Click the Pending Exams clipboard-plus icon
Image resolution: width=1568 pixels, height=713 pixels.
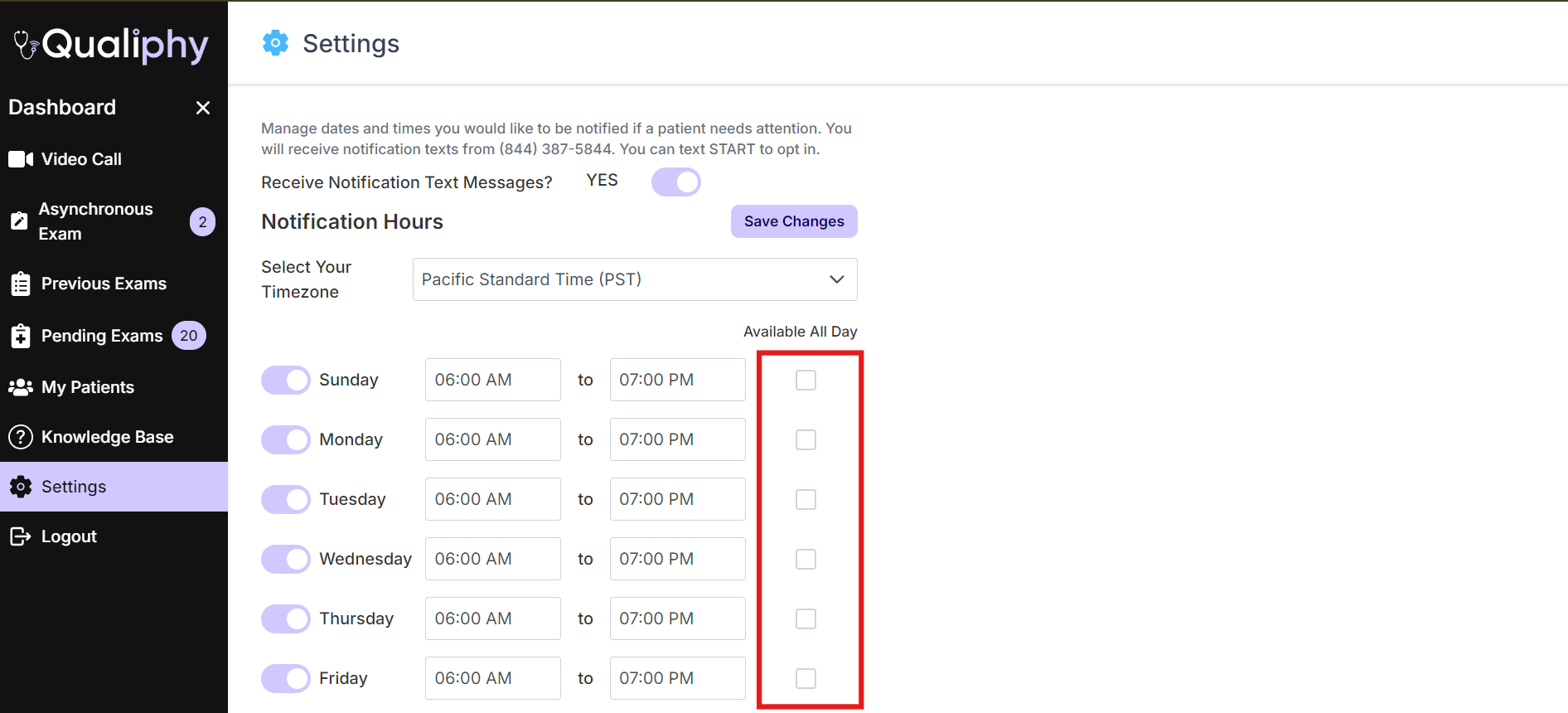point(21,336)
